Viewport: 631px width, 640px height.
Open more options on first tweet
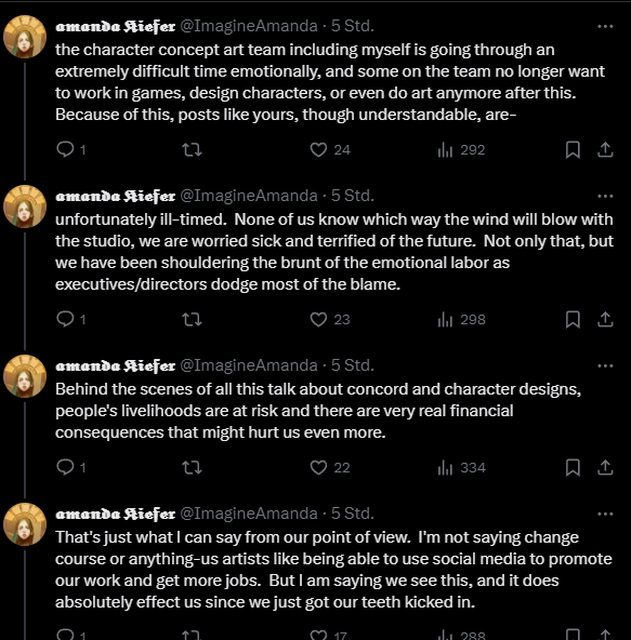[x=604, y=26]
